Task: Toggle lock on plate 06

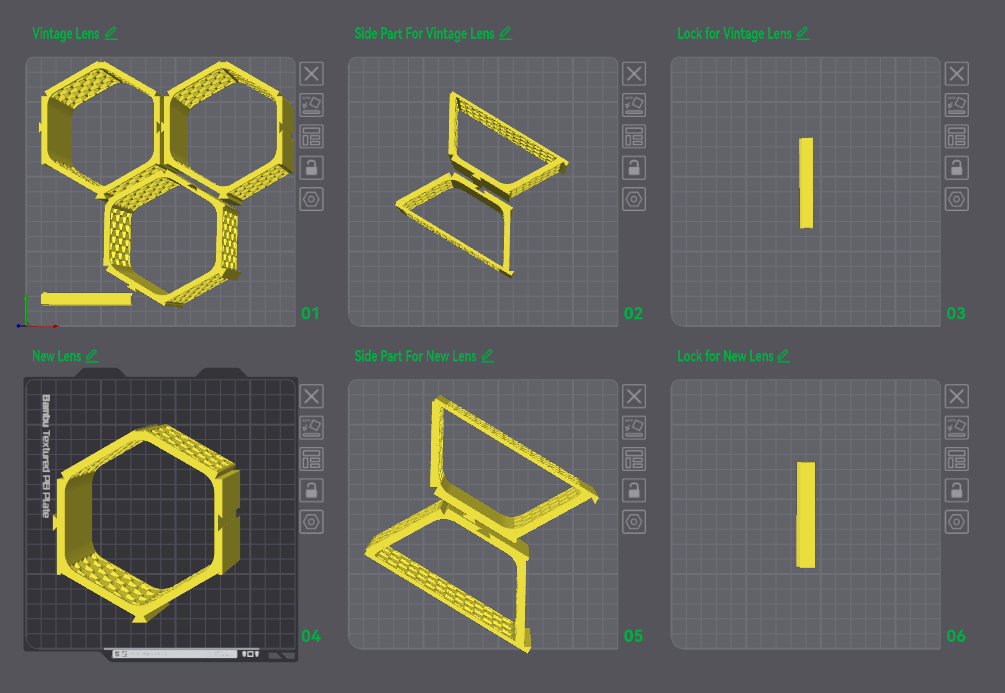Action: pyautogui.click(x=957, y=490)
